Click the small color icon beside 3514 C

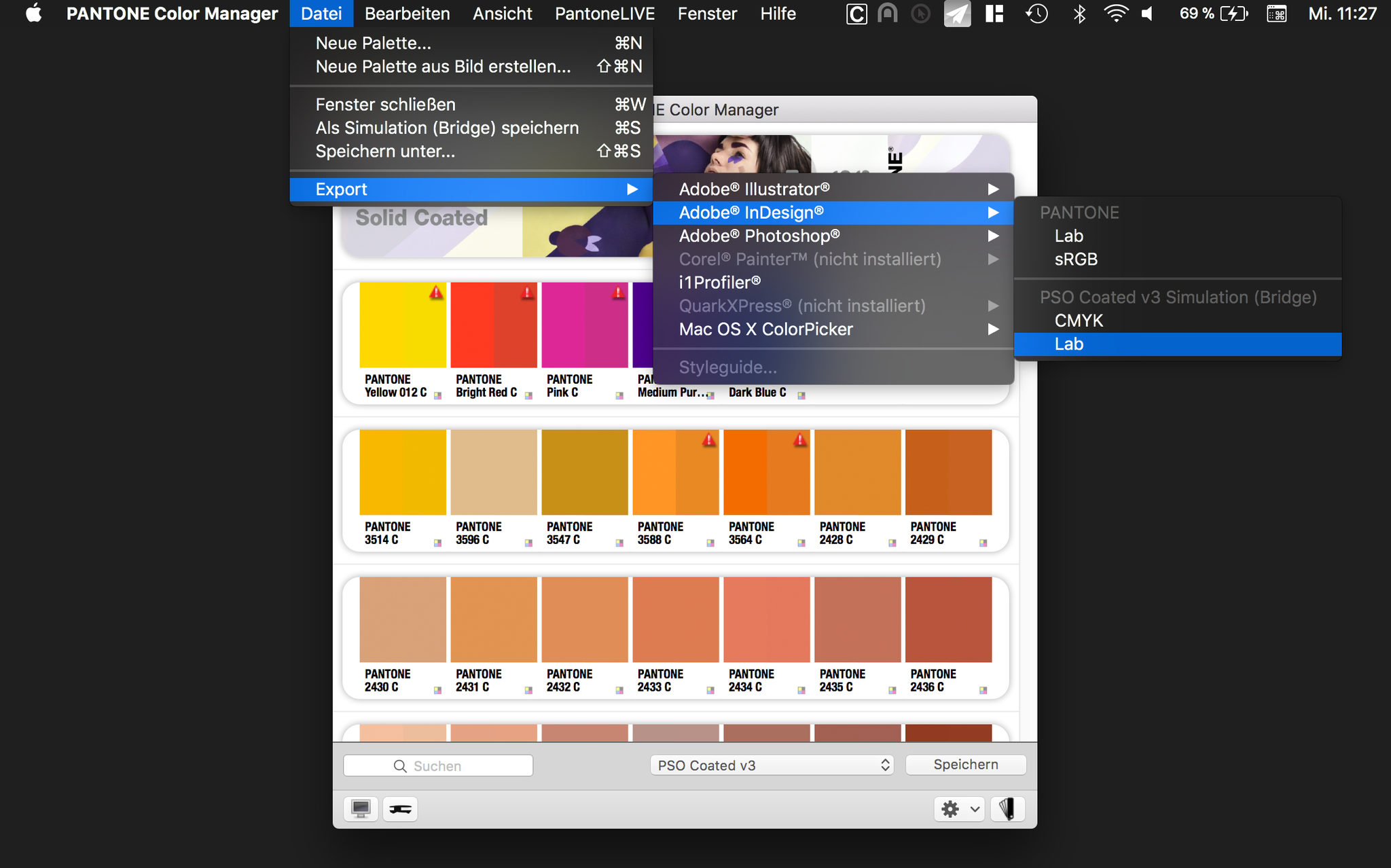pos(437,543)
